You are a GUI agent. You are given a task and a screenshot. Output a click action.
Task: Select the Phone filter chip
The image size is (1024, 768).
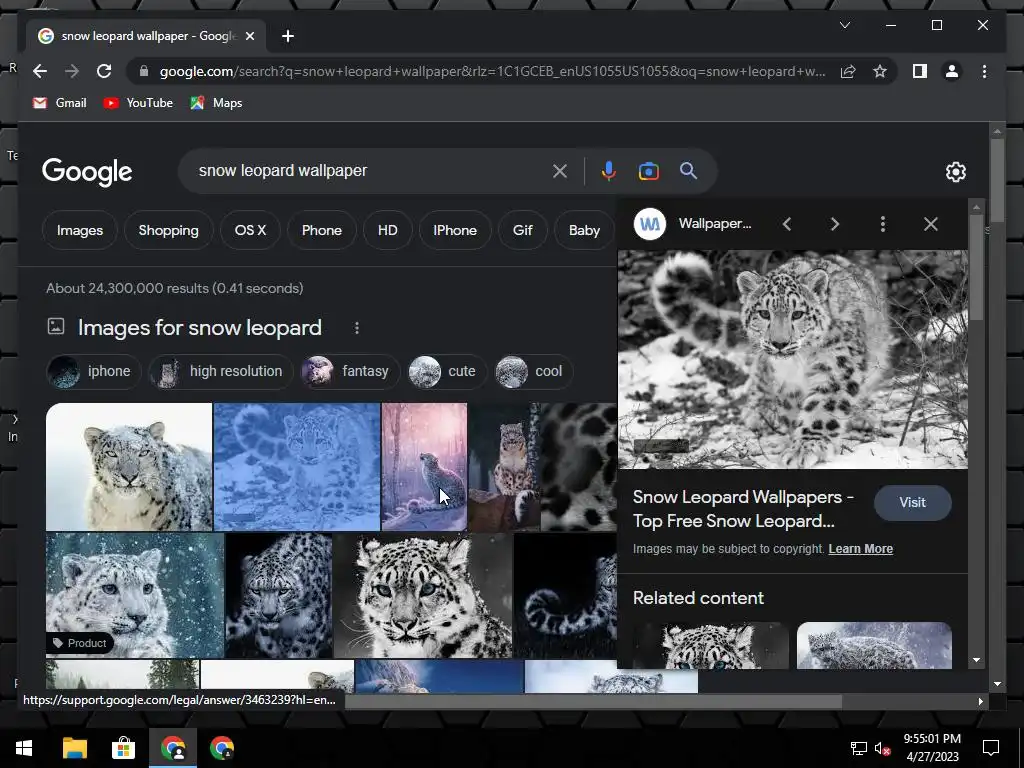(x=321, y=230)
